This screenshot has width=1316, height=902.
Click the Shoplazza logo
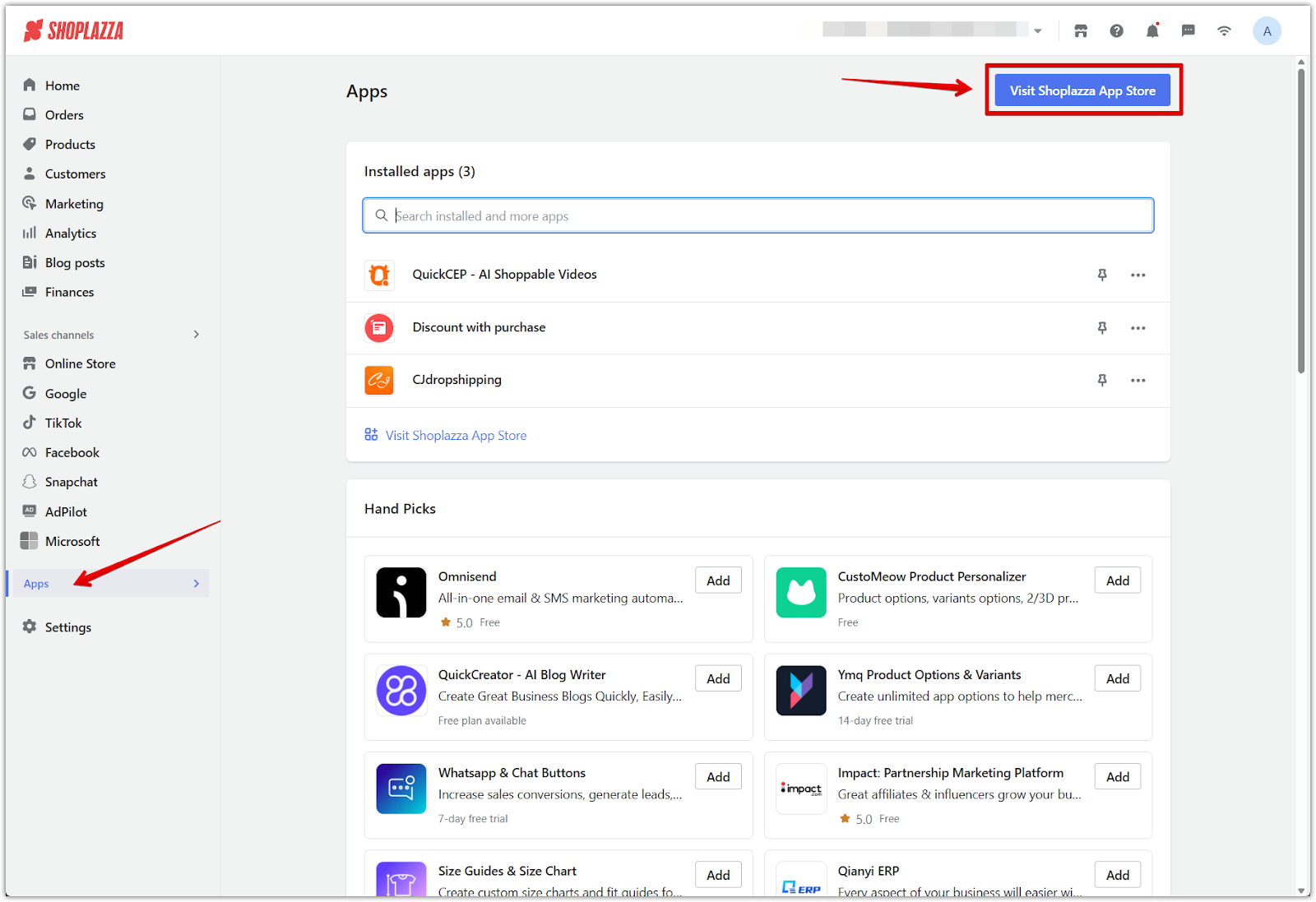pyautogui.click(x=73, y=31)
